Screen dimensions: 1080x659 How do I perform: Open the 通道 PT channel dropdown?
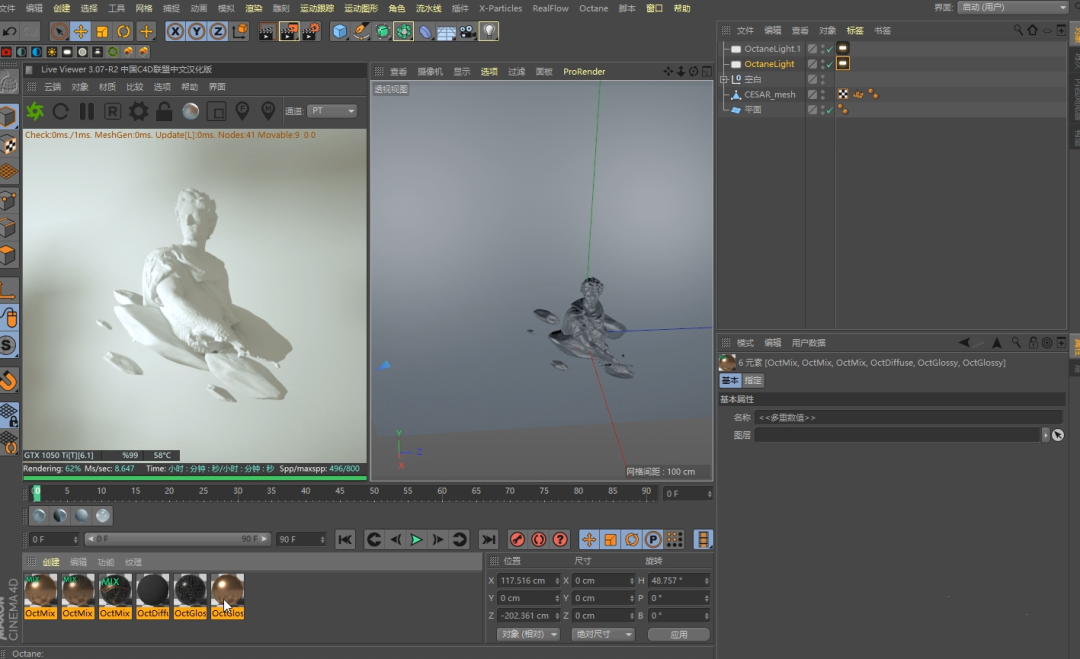tap(332, 111)
